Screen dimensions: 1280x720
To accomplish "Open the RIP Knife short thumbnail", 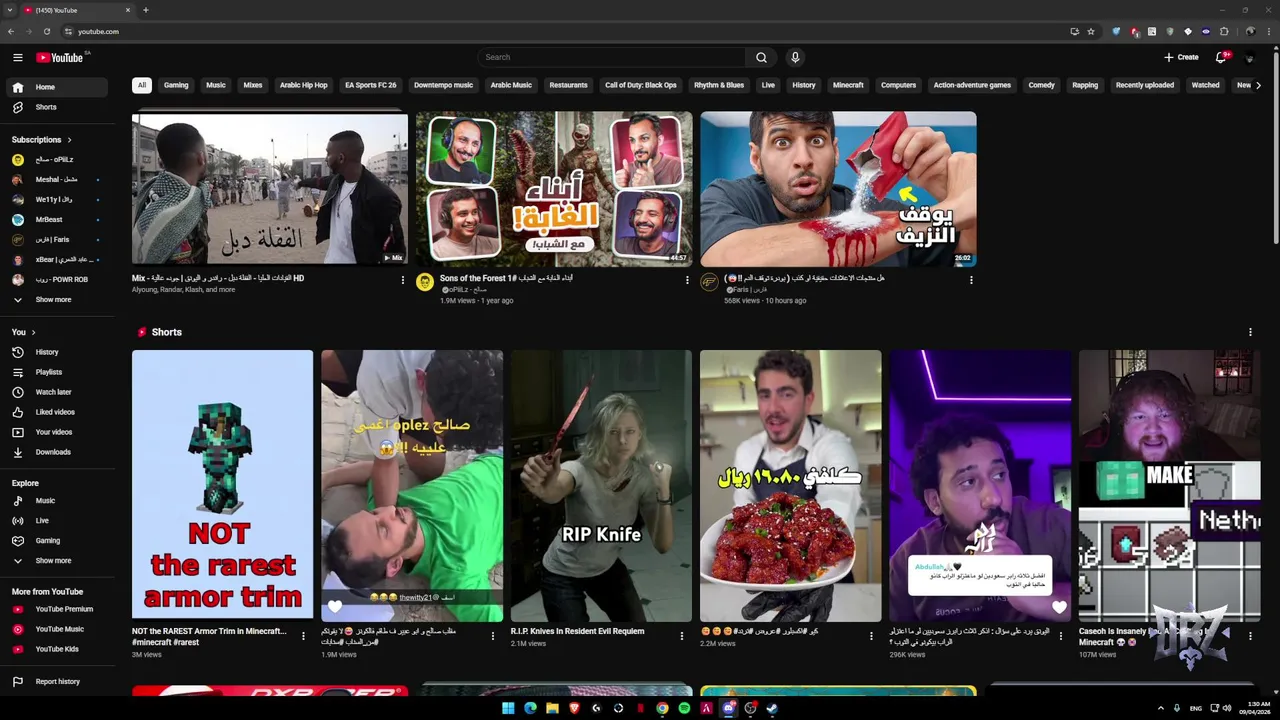I will [x=601, y=486].
